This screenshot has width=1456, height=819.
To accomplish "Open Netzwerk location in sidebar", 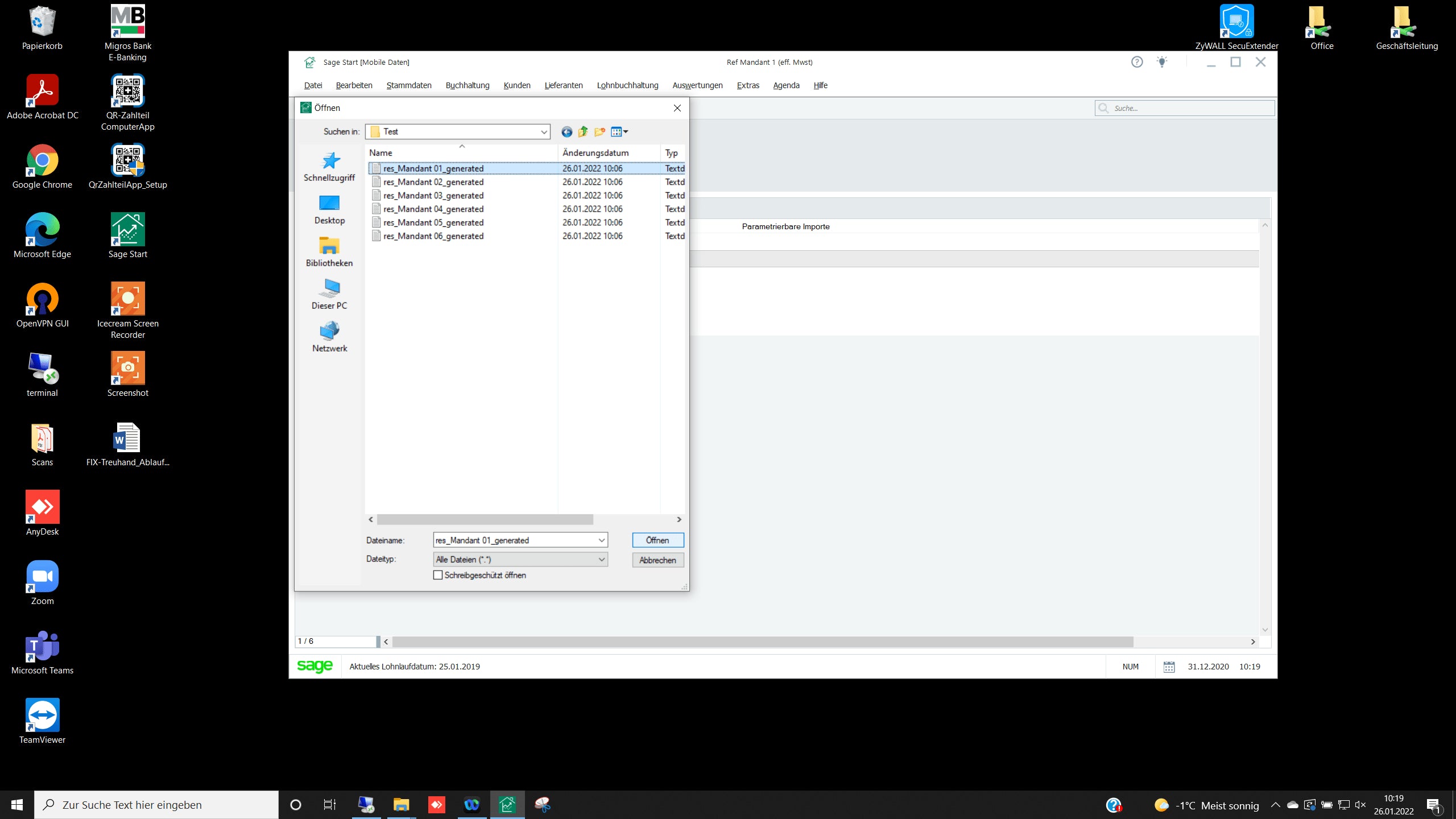I will 329,337.
